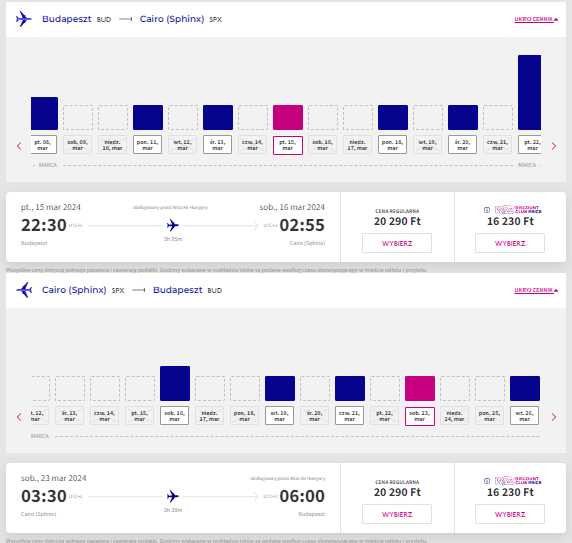Select return date czw. 21 mar
The height and width of the screenshot is (543, 572).
tap(349, 416)
